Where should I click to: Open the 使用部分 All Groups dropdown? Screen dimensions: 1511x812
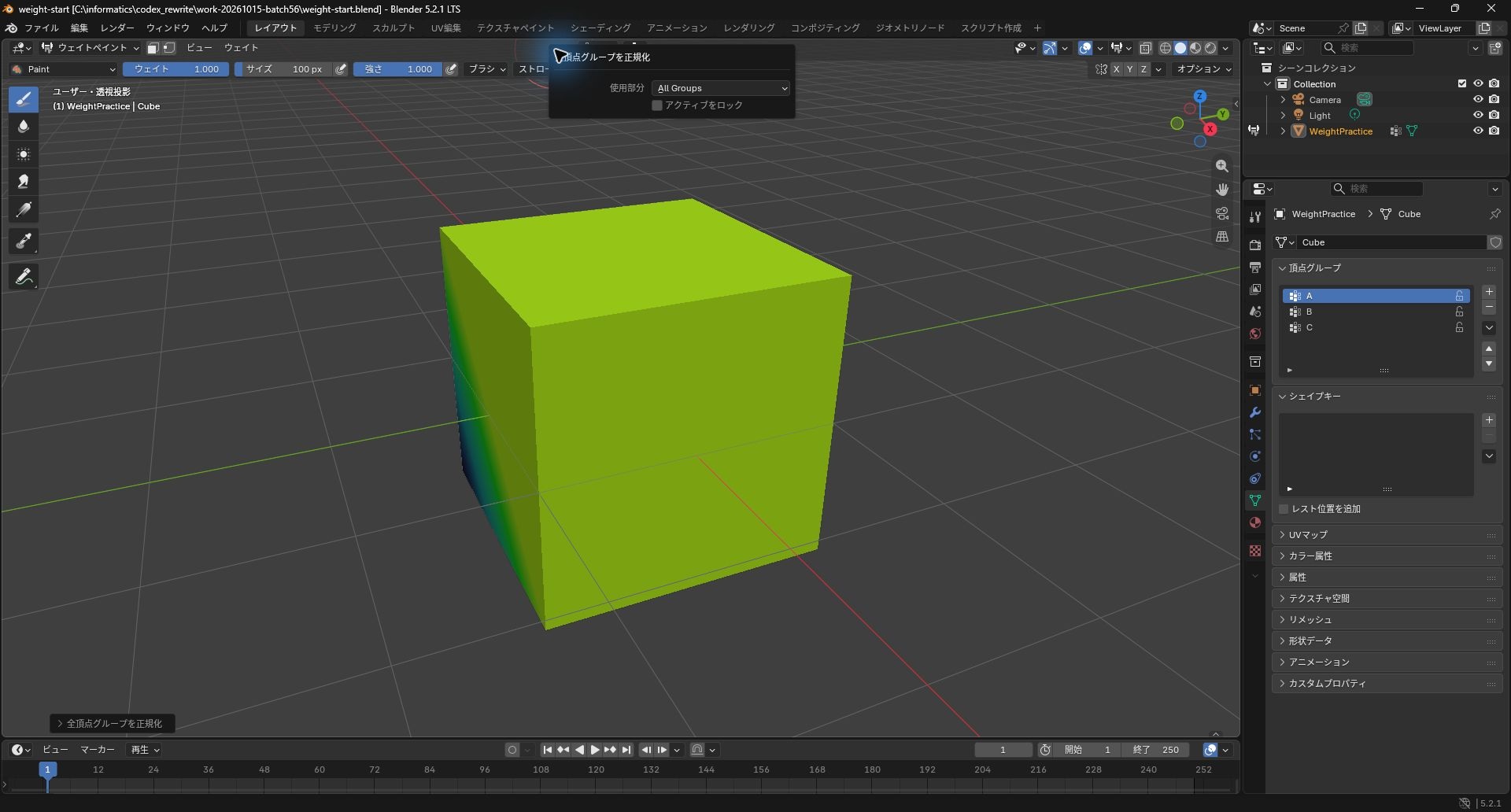[721, 88]
